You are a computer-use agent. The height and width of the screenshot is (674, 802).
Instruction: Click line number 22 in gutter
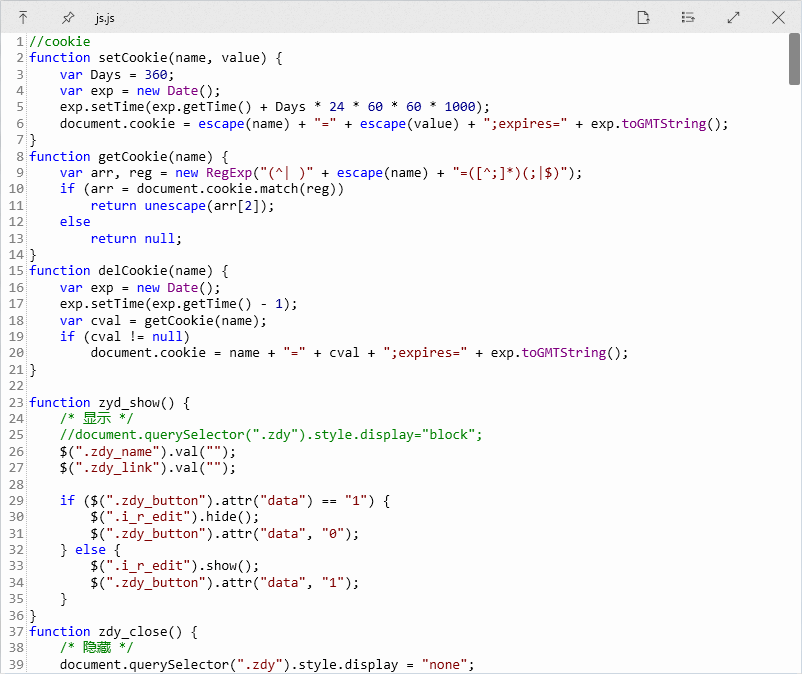coord(16,386)
